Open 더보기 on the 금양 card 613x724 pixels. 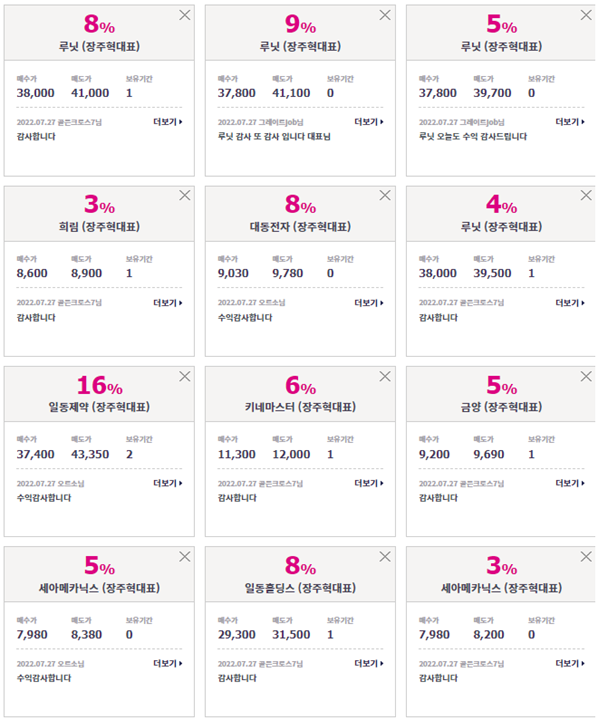coord(570,483)
